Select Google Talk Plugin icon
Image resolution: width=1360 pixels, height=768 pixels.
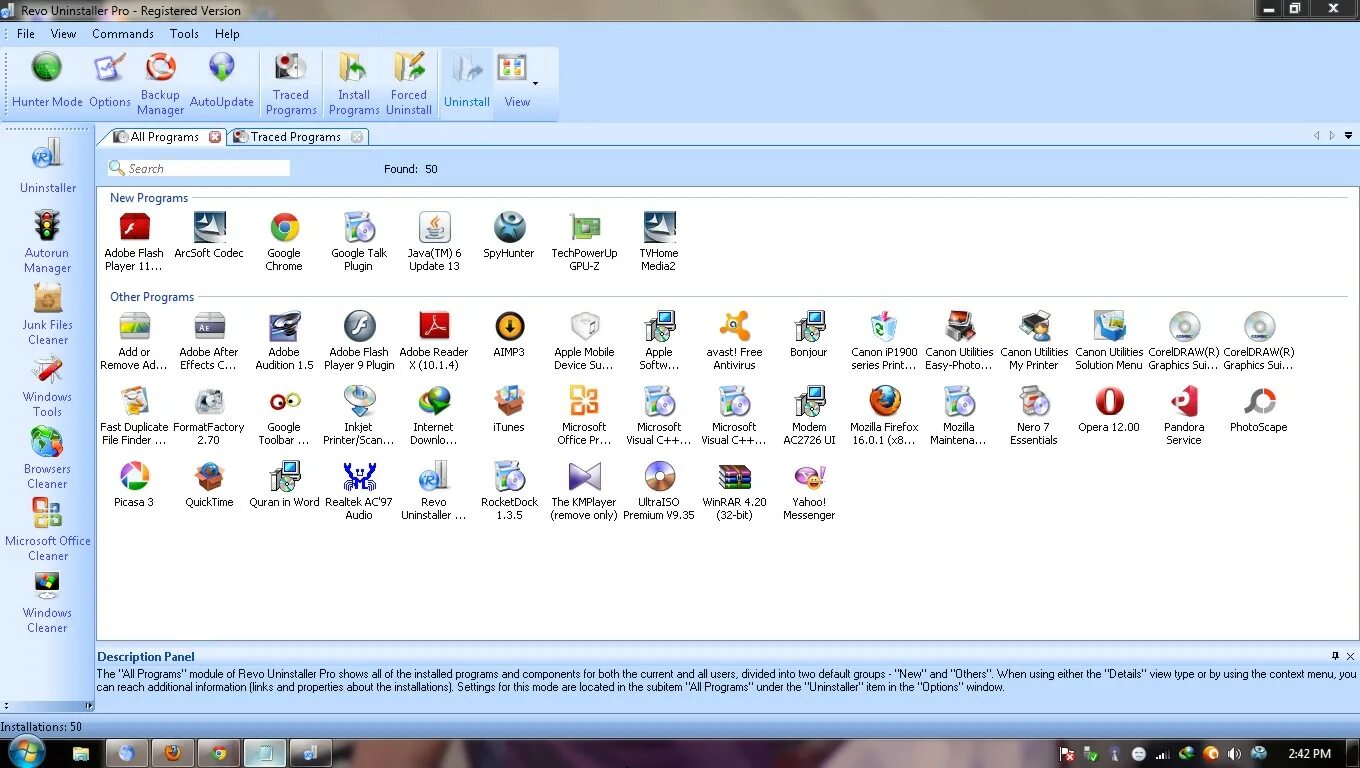tap(359, 241)
